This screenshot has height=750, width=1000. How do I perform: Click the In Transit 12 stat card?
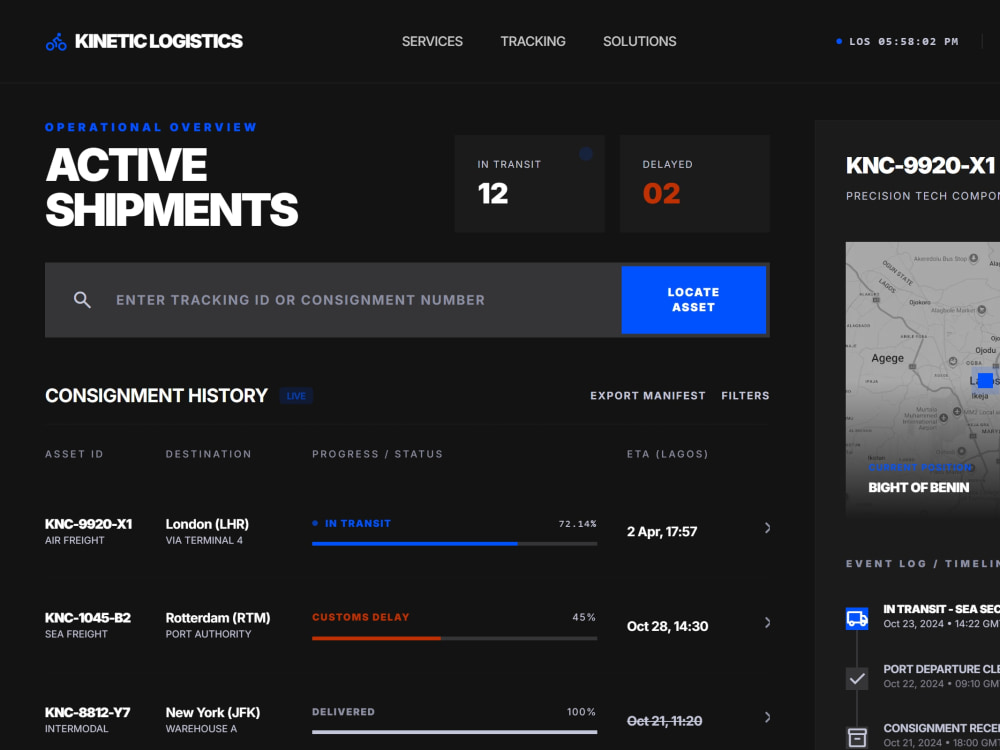click(530, 184)
